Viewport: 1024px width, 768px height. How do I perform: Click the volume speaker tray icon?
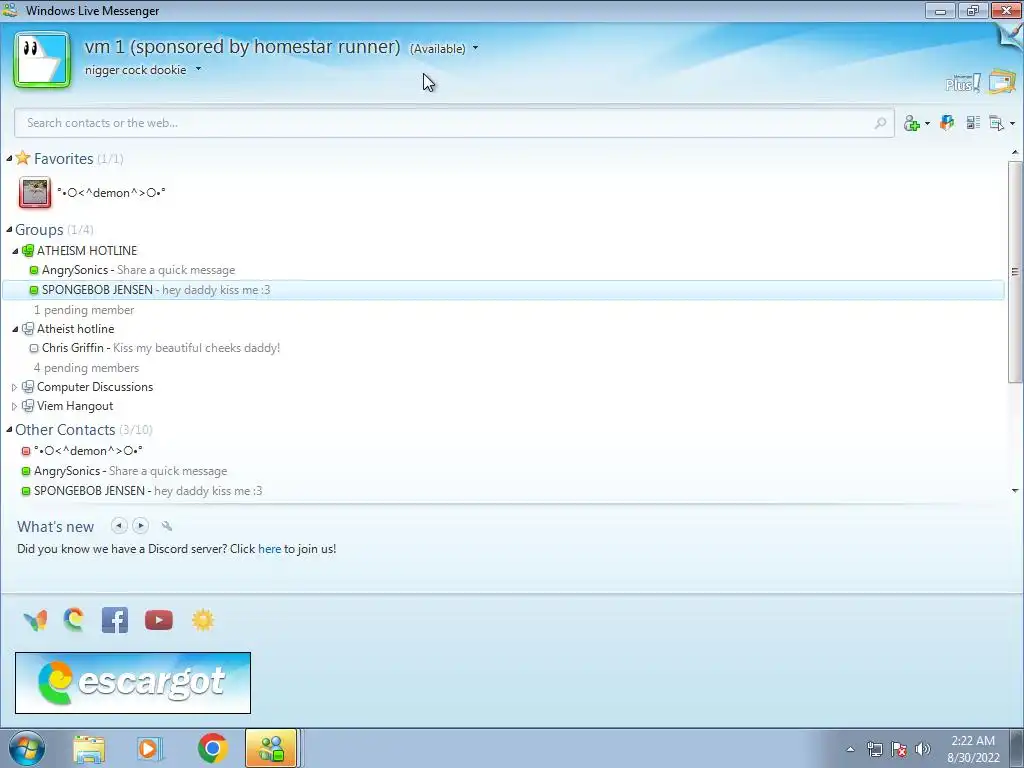pyautogui.click(x=923, y=749)
